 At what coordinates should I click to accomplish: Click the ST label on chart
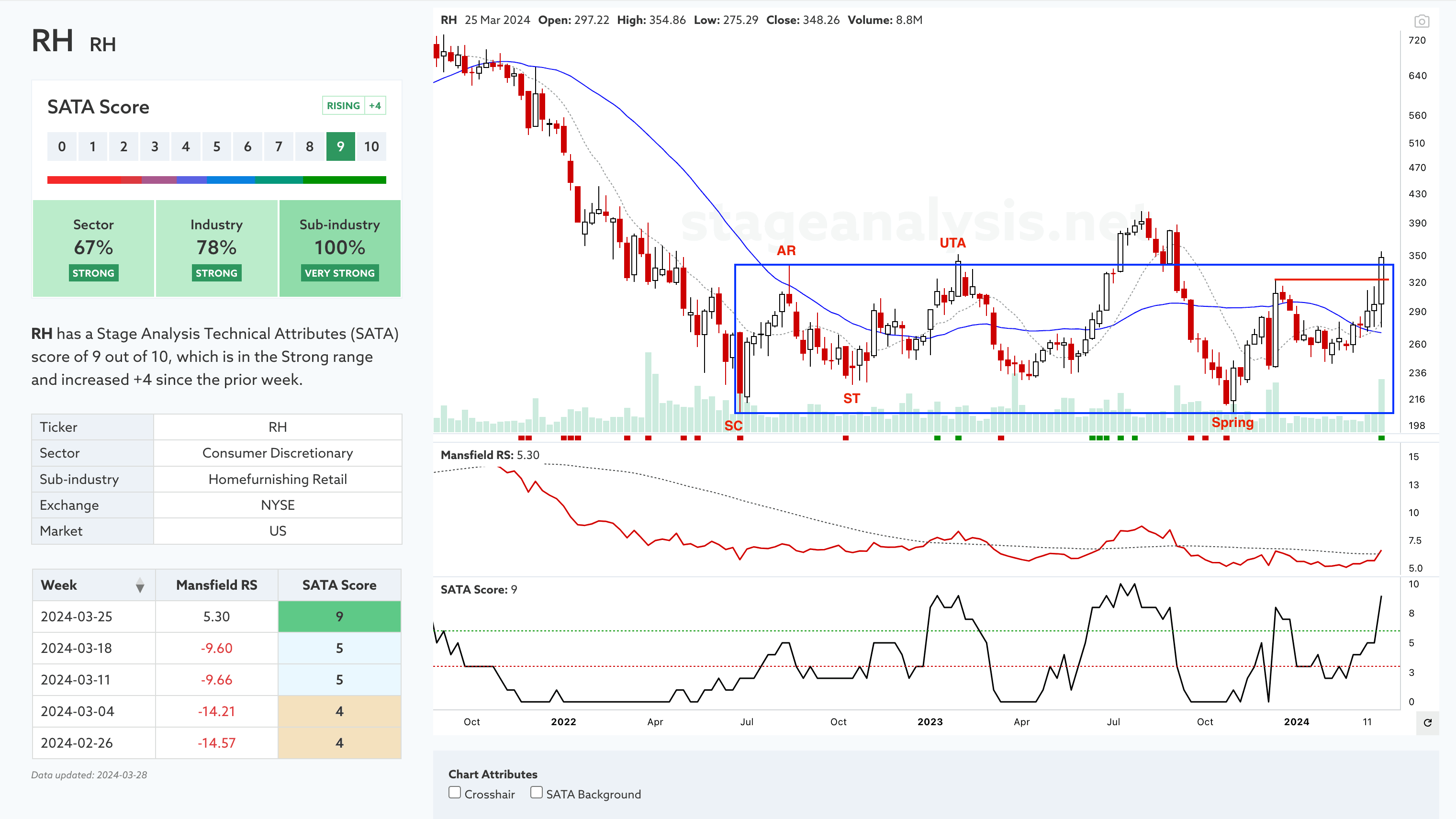pos(851,398)
